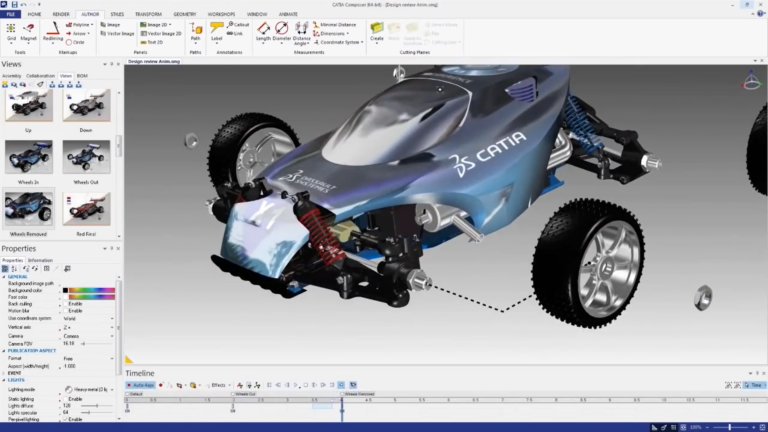This screenshot has height=432, width=768.
Task: Open the Polyline dropdown
Action: [x=92, y=24]
